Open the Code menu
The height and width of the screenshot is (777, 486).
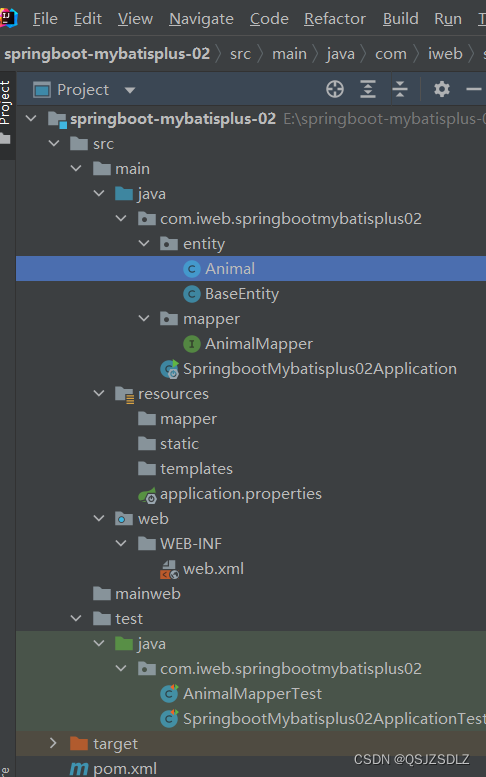(269, 19)
